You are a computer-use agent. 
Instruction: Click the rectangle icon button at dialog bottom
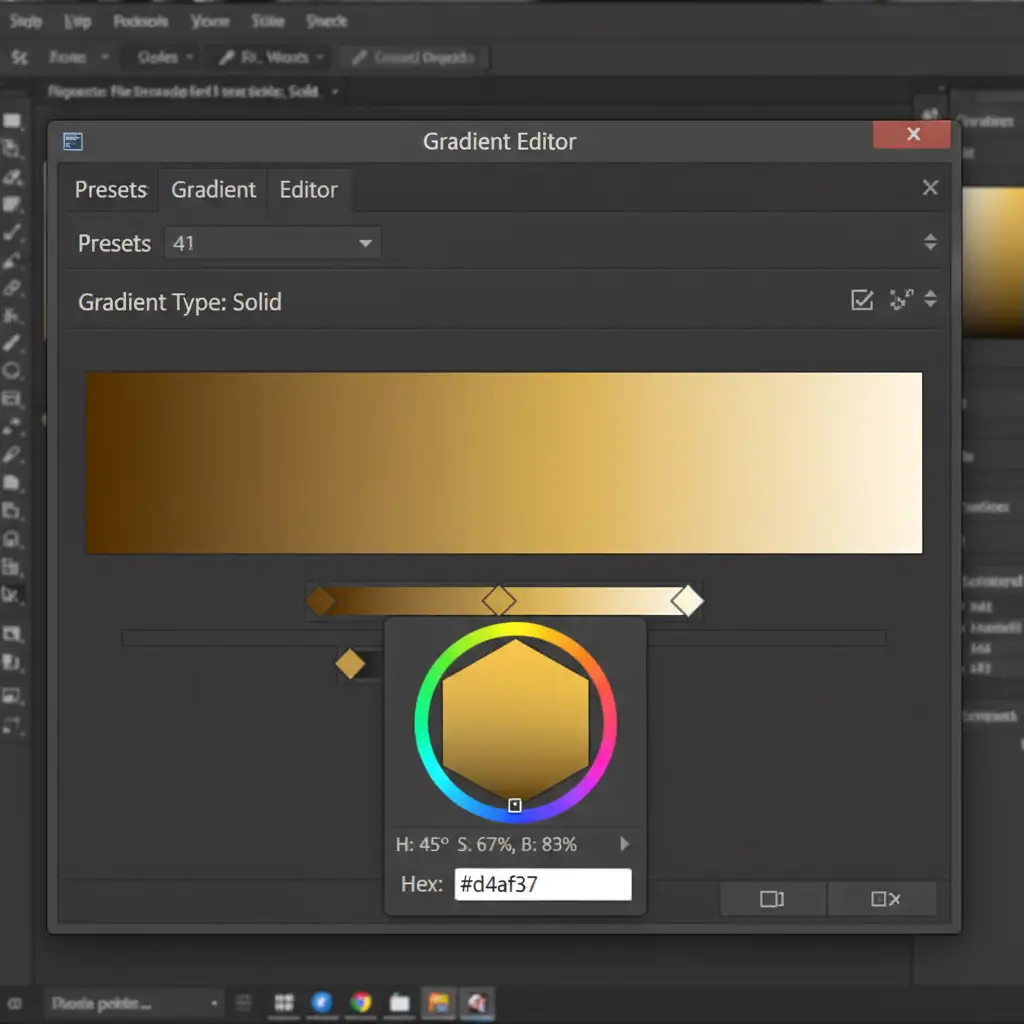(772, 899)
